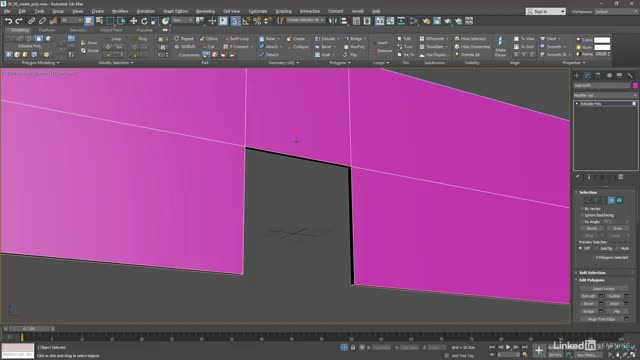Click Insert Vertex button
The height and width of the screenshot is (360, 640).
tap(604, 289)
